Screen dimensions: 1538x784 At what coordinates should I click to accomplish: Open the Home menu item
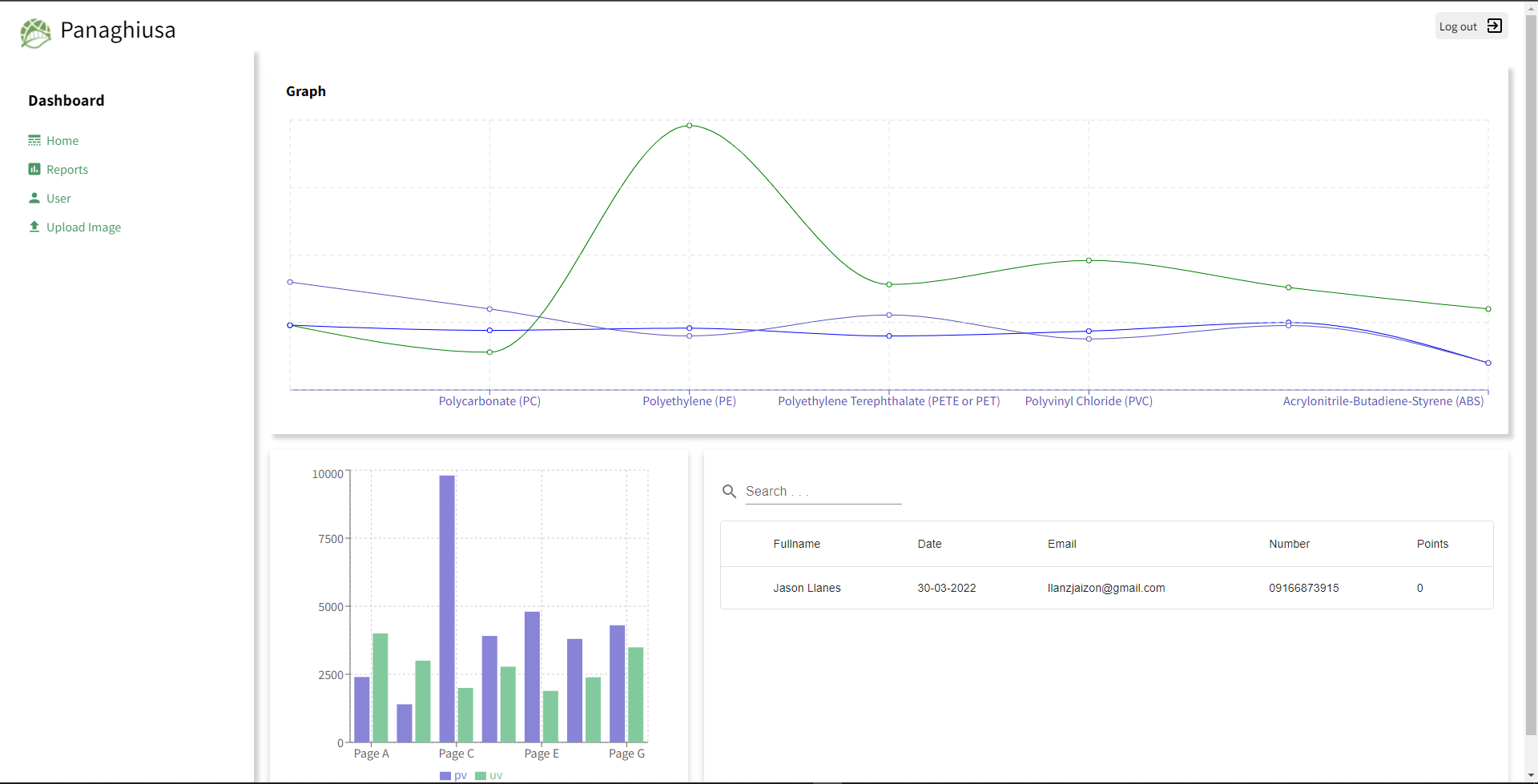point(62,141)
